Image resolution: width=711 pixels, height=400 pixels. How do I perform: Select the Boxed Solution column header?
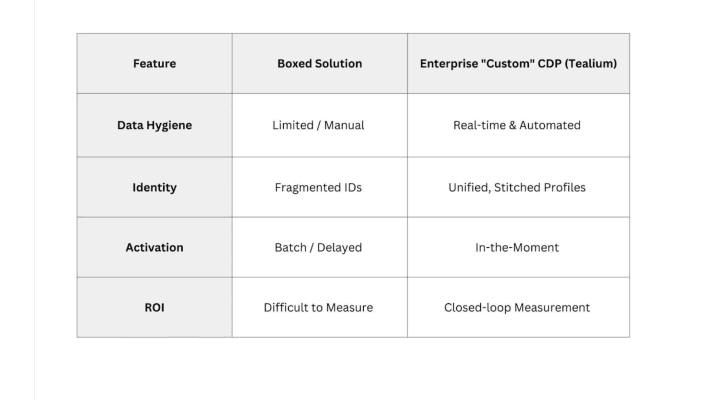[320, 63]
